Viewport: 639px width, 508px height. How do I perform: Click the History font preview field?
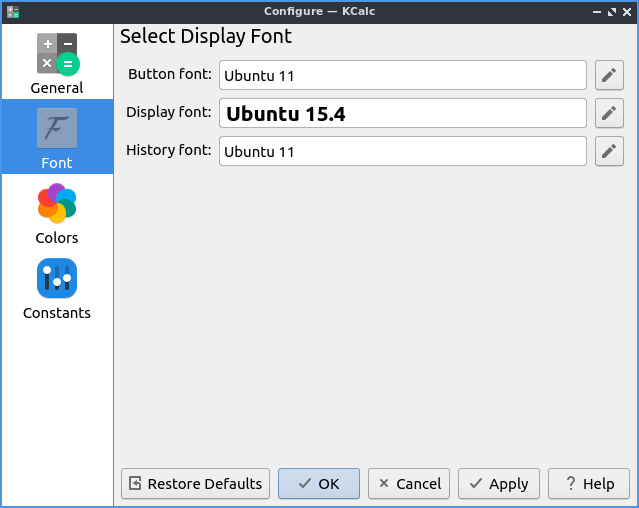402,151
